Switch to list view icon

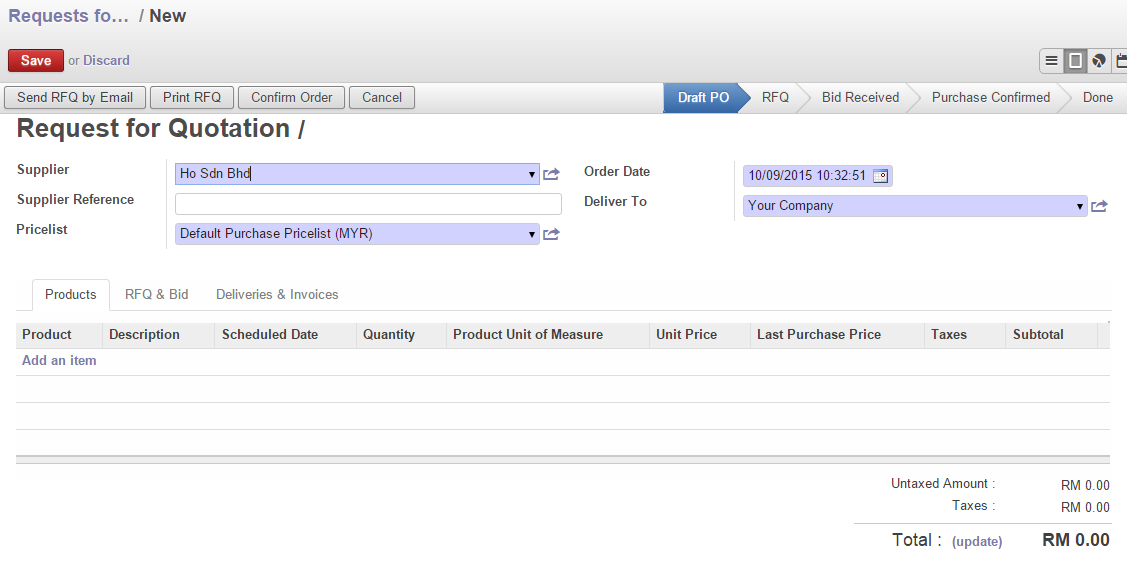[x=1052, y=61]
